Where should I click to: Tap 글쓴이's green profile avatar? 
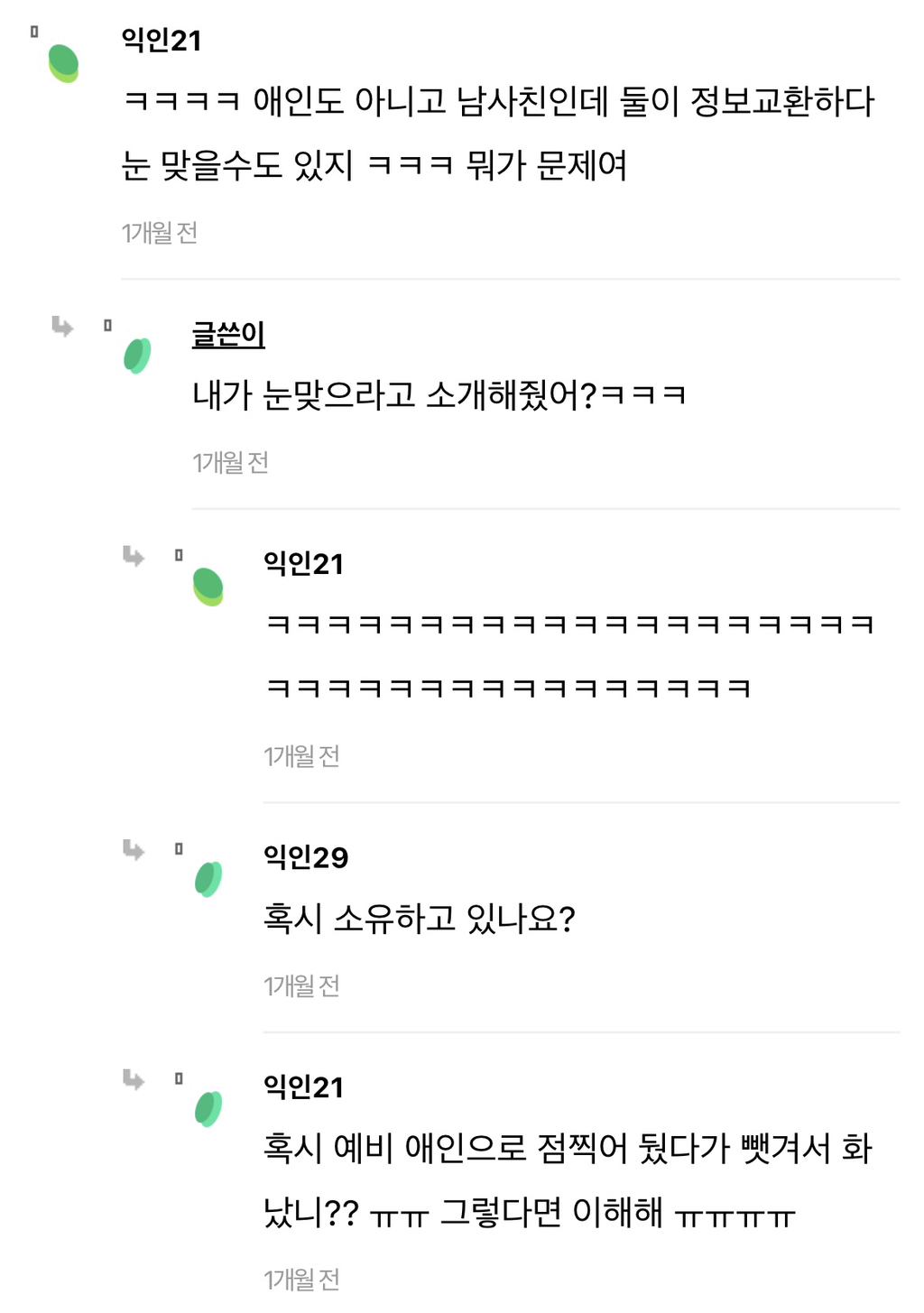coord(137,356)
